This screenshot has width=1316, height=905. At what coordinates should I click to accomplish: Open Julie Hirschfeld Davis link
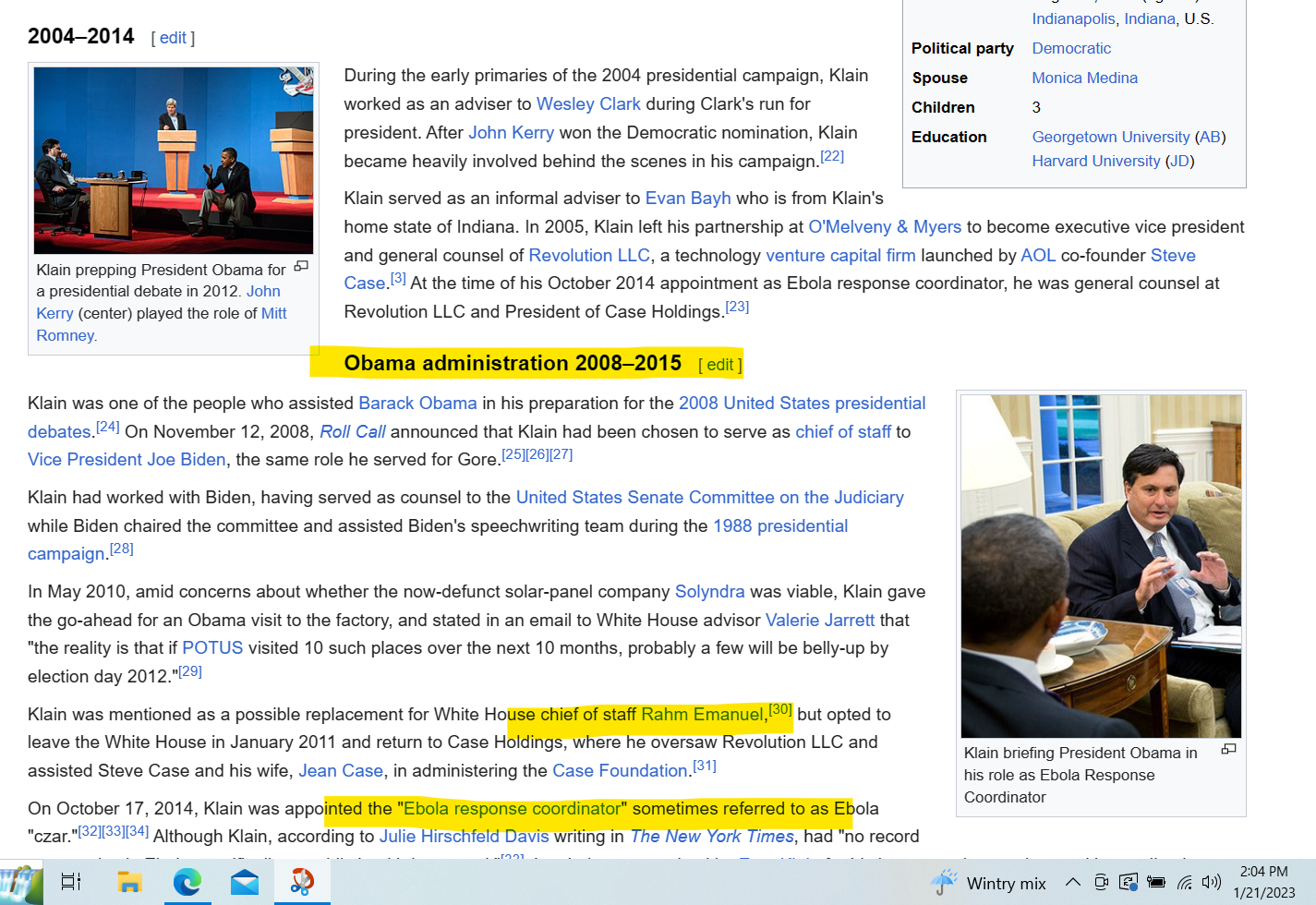pyautogui.click(x=464, y=836)
